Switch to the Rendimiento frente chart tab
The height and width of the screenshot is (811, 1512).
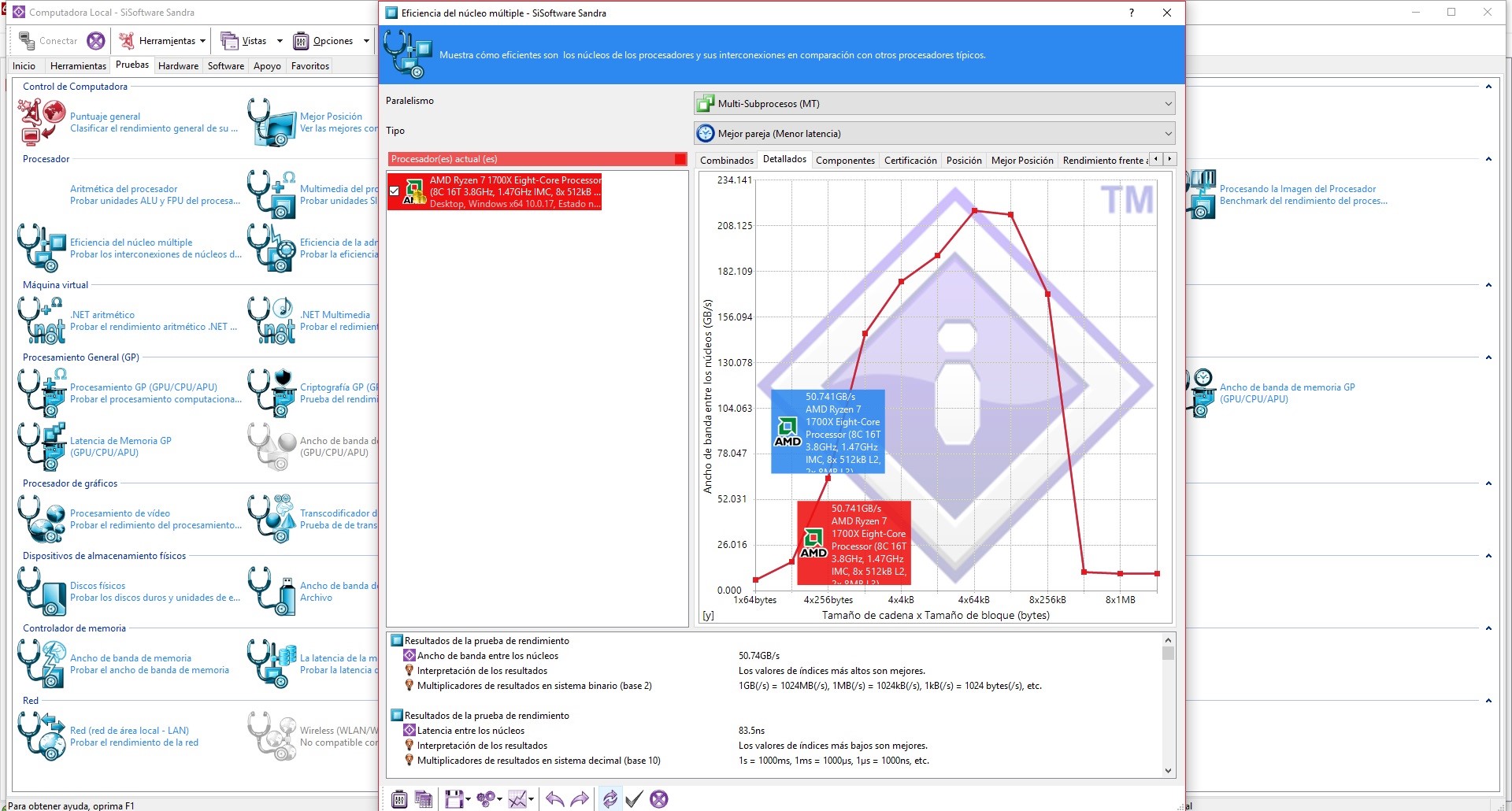point(1103,160)
